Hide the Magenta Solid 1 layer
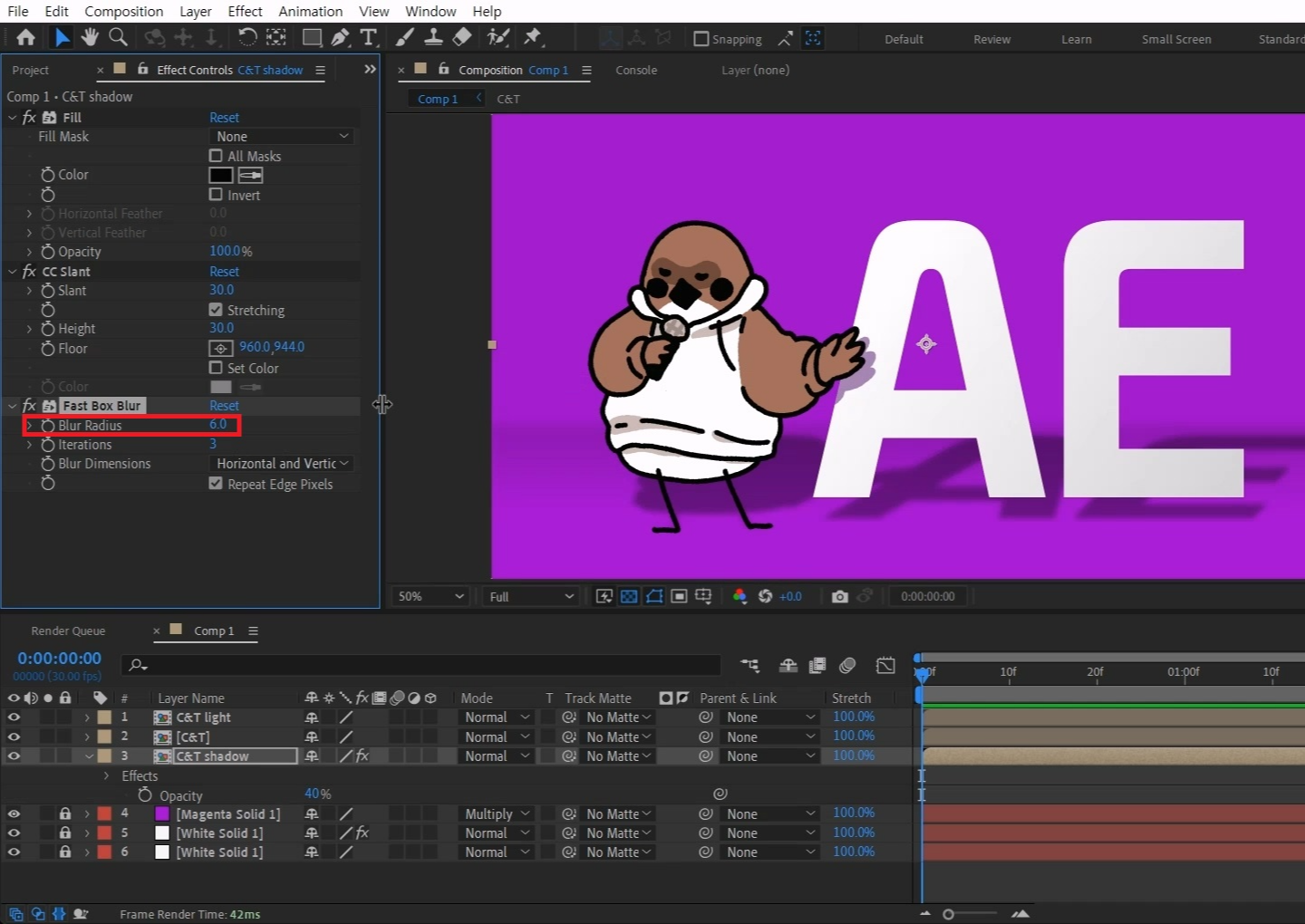1305x924 pixels. click(x=14, y=813)
